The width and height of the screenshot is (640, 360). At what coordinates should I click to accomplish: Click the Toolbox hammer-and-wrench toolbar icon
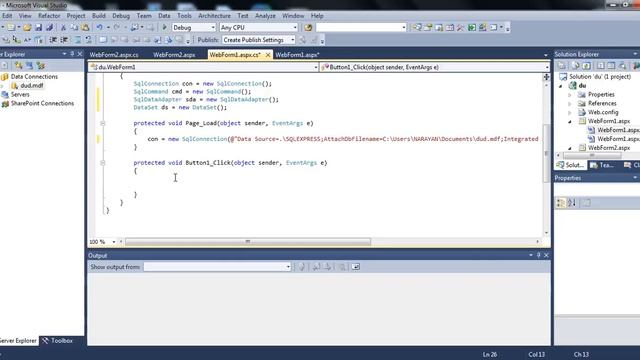pyautogui.click(x=460, y=27)
